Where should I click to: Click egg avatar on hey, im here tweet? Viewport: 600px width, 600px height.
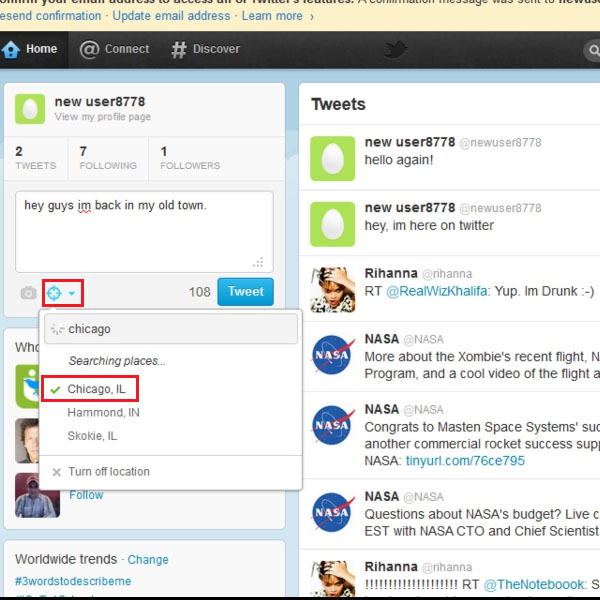332,224
